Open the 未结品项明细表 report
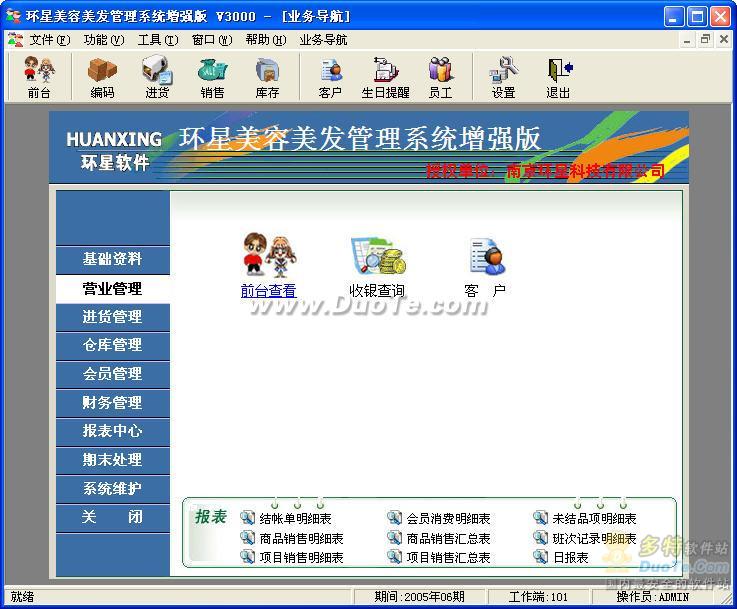737x609 pixels. click(595, 518)
